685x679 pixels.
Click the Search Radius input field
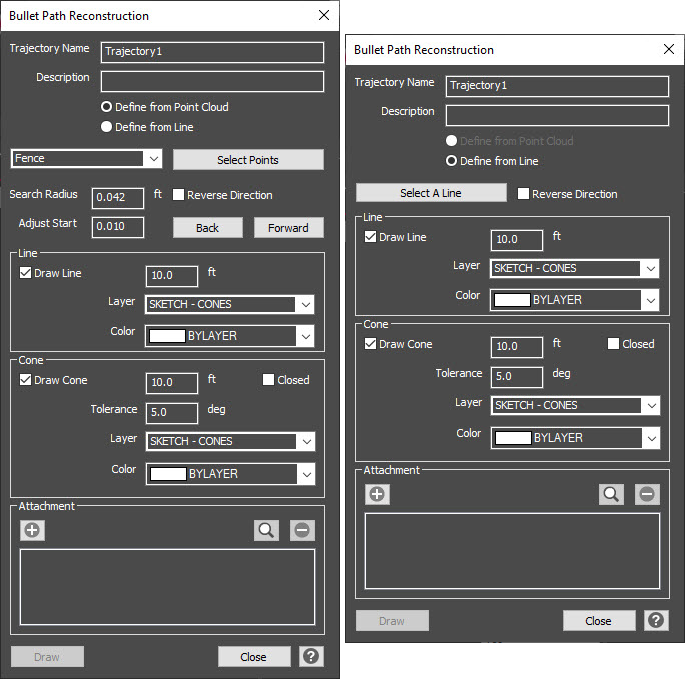click(x=118, y=198)
